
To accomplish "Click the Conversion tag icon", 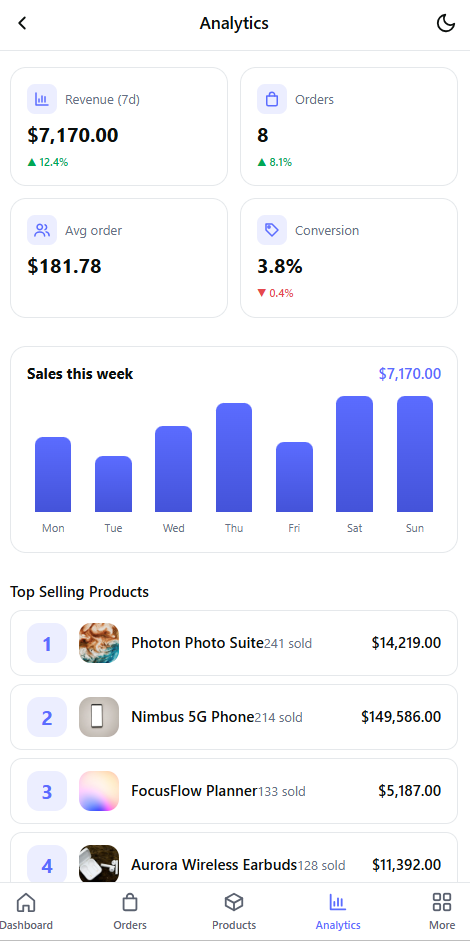I will tap(272, 230).
